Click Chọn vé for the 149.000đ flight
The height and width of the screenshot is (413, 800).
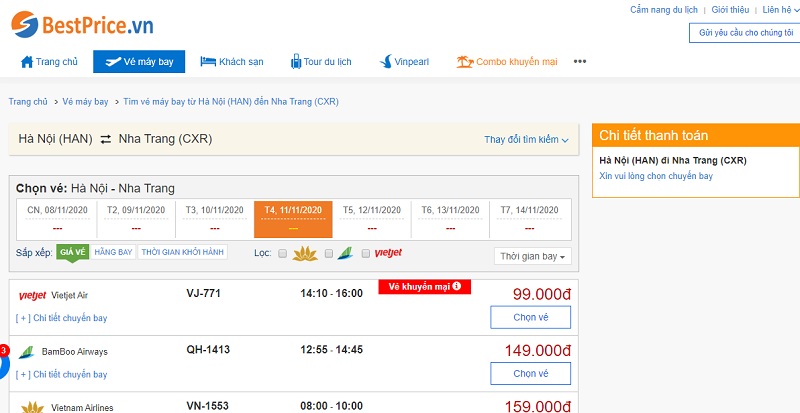tap(531, 374)
